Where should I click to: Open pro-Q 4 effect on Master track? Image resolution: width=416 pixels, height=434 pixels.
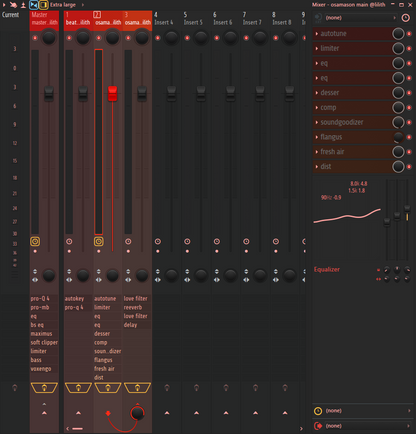[x=44, y=299]
